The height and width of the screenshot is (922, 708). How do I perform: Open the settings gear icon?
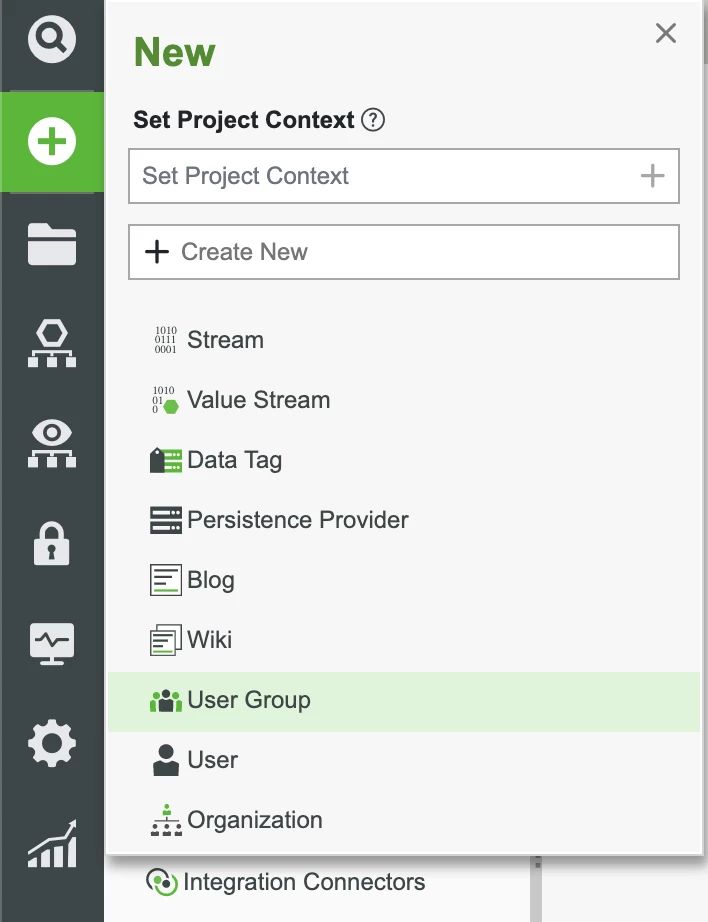pos(51,743)
